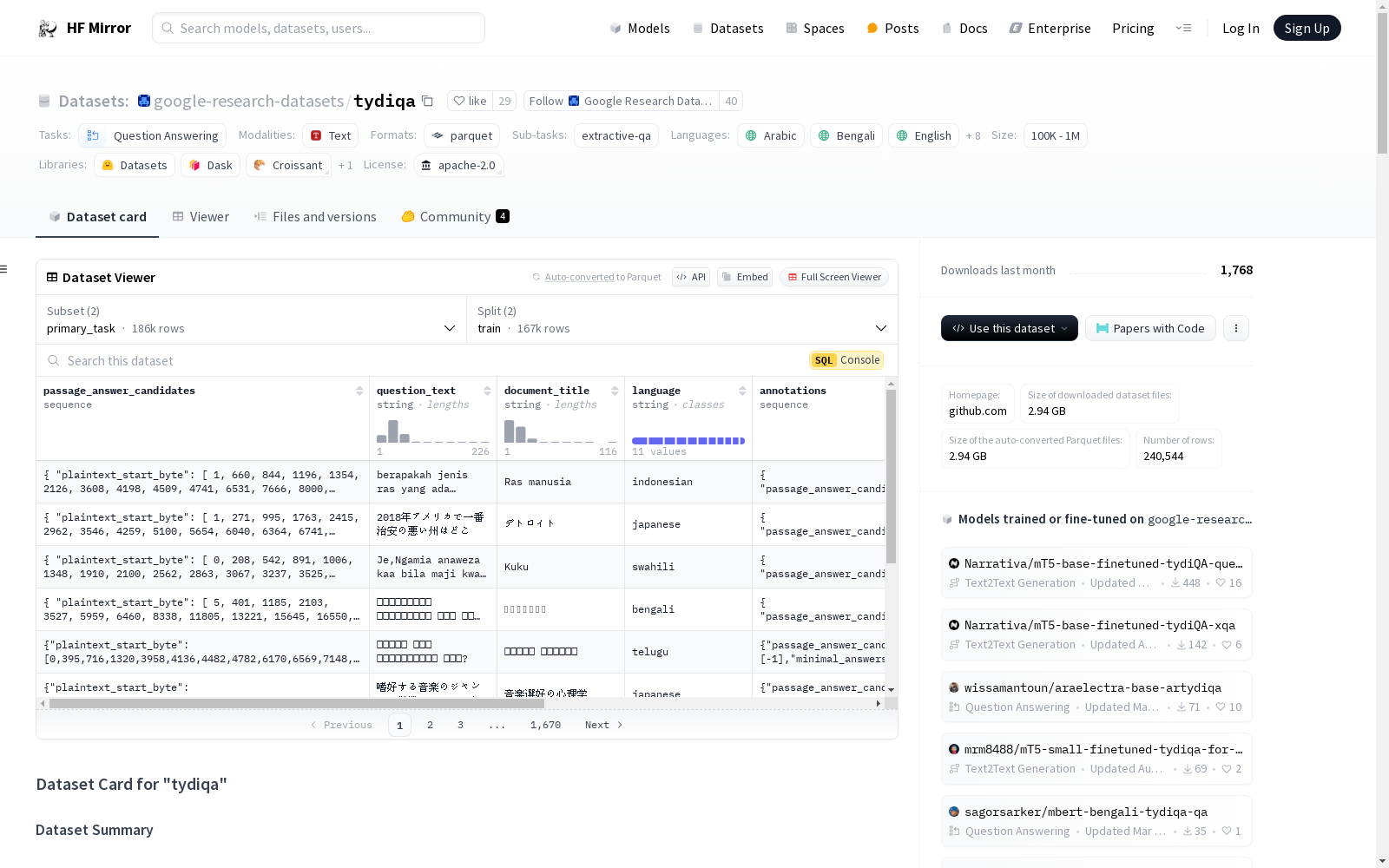
Task: View Pricing page
Action: point(1133,29)
